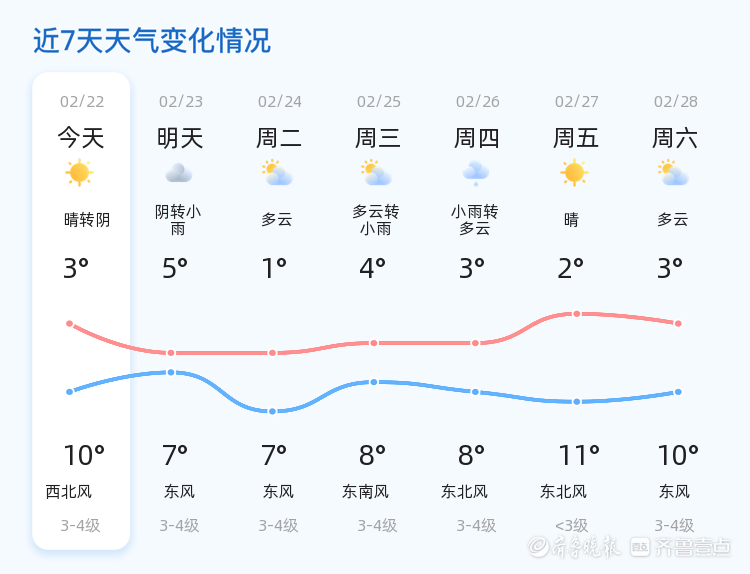Image resolution: width=750 pixels, height=574 pixels.
Task: Click the light rain icon for 周四
Action: click(x=475, y=173)
